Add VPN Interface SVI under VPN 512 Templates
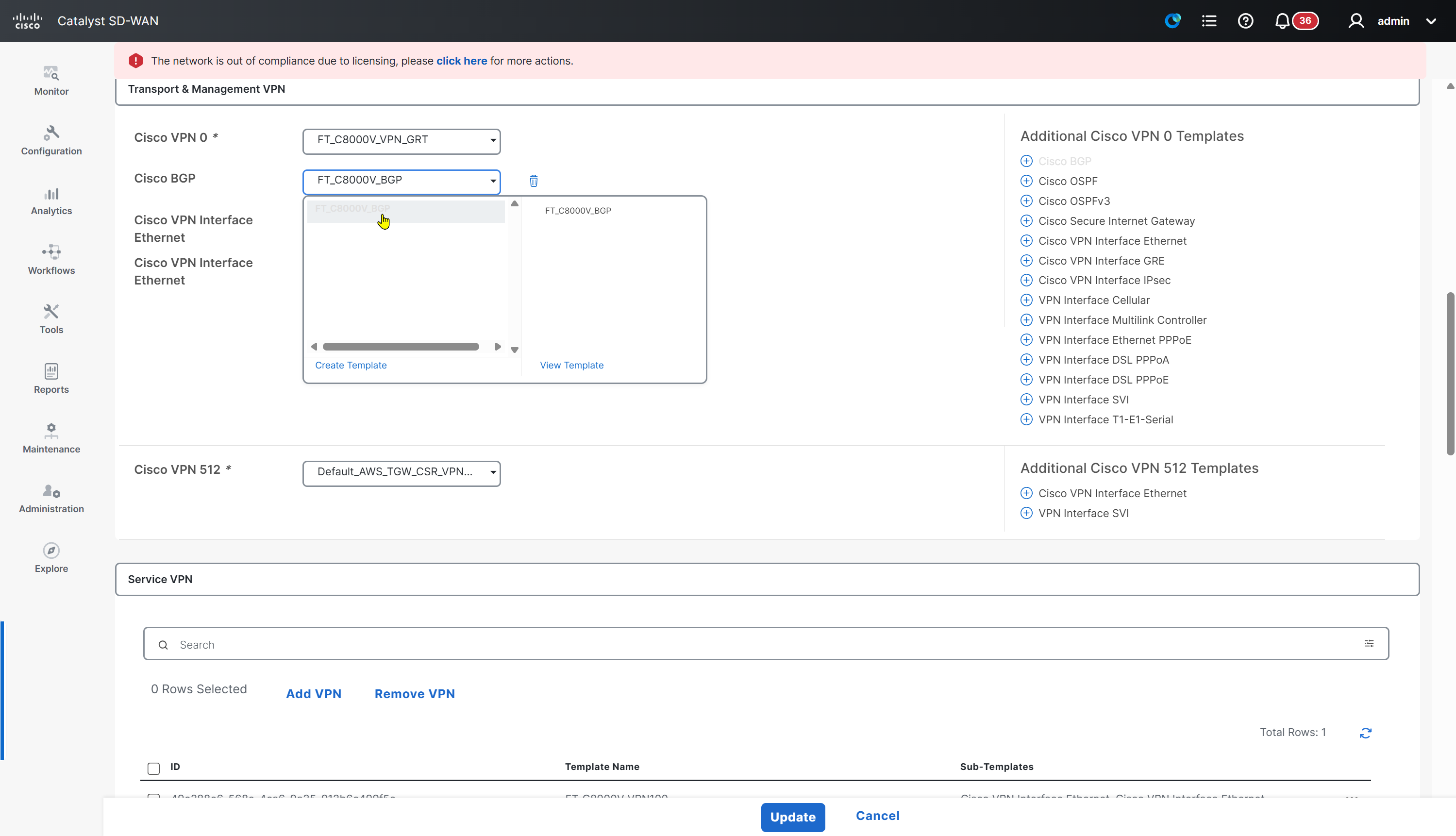1456x836 pixels. click(x=1026, y=513)
